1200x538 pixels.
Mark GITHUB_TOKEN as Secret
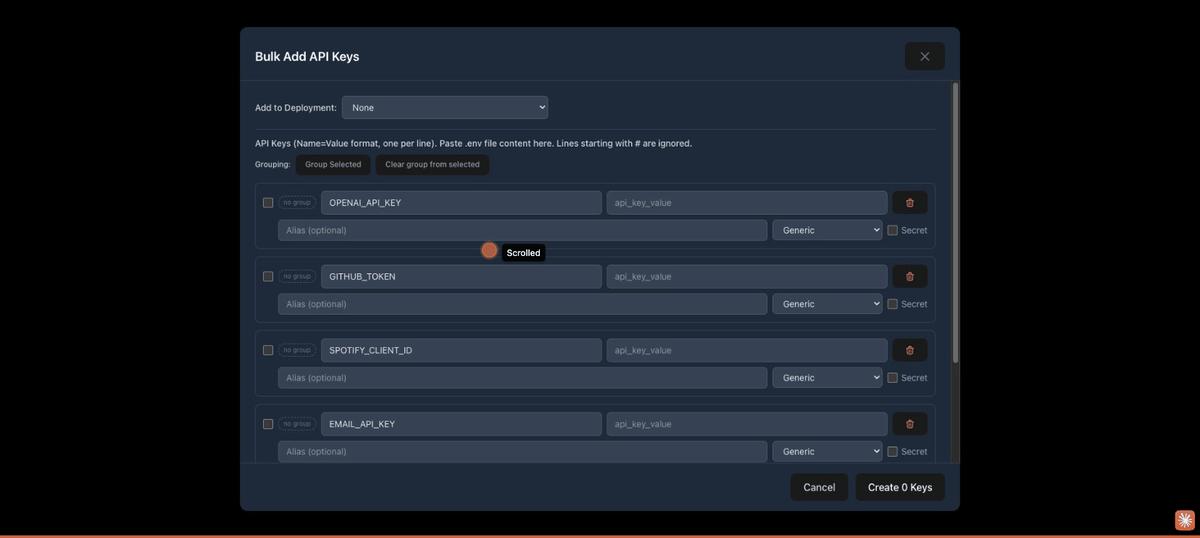tap(893, 304)
